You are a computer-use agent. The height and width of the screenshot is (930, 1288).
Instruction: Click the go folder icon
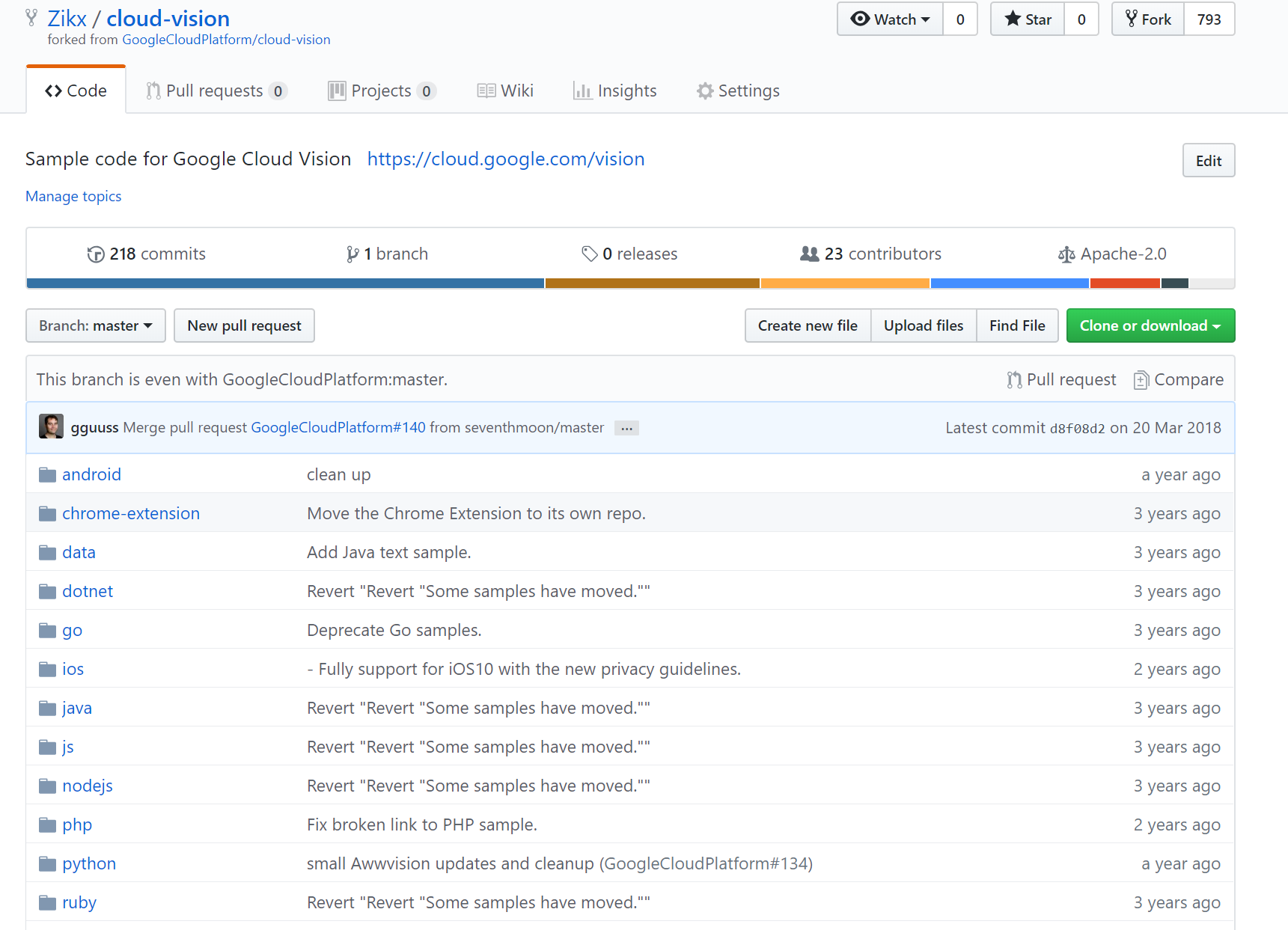48,630
